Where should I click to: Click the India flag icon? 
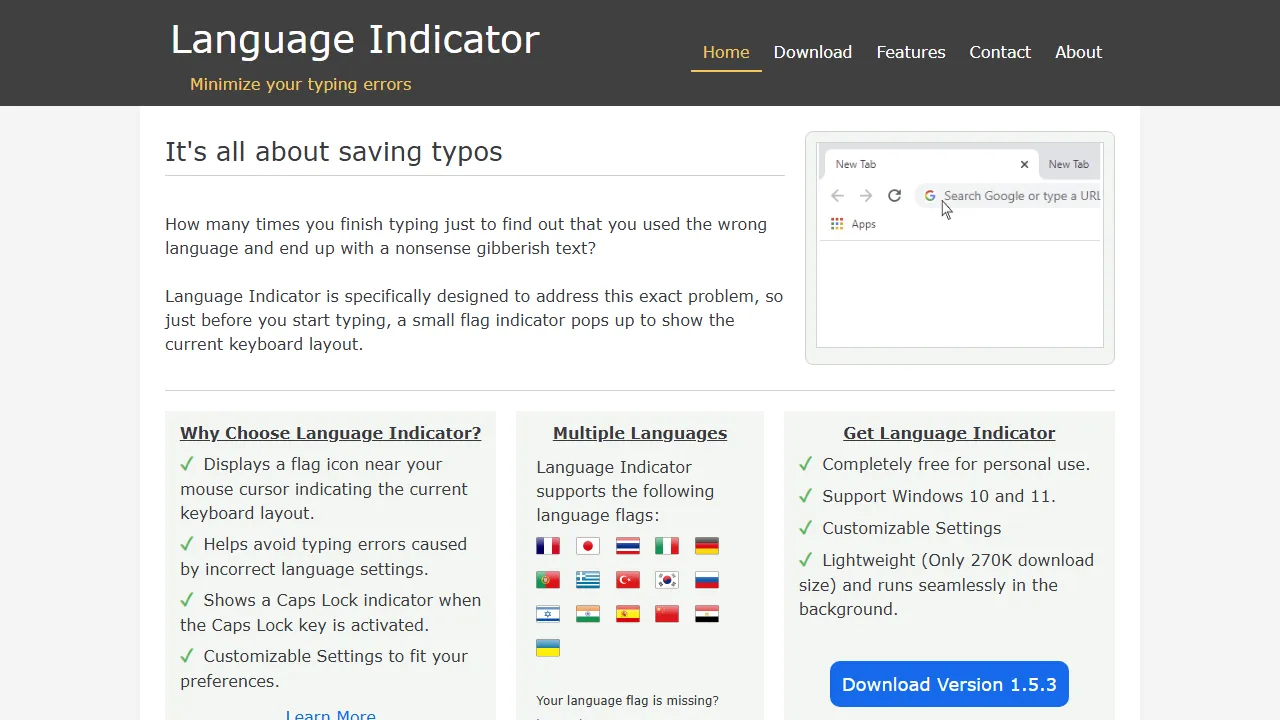click(587, 613)
